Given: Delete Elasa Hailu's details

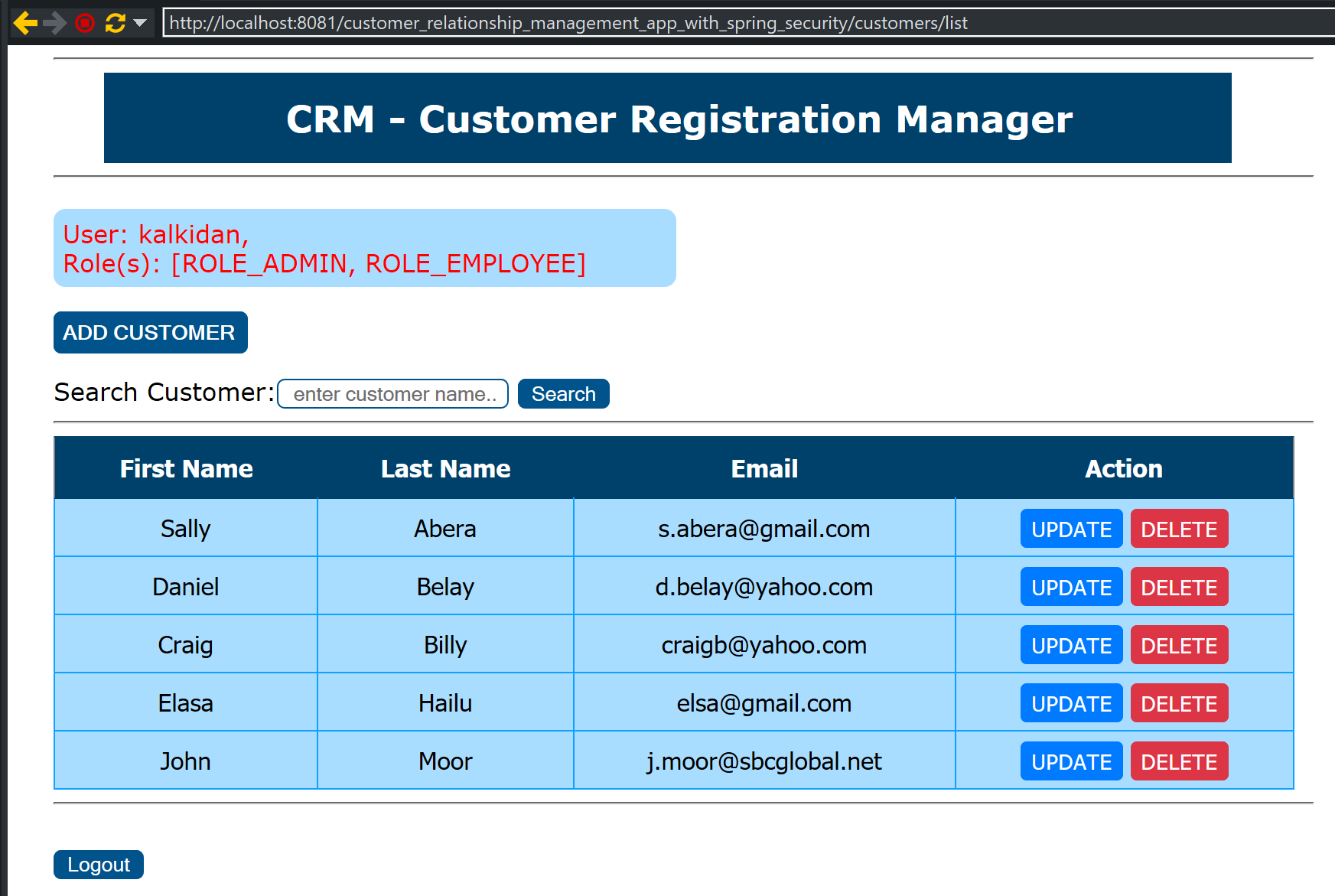Looking at the screenshot, I should 1179,703.
